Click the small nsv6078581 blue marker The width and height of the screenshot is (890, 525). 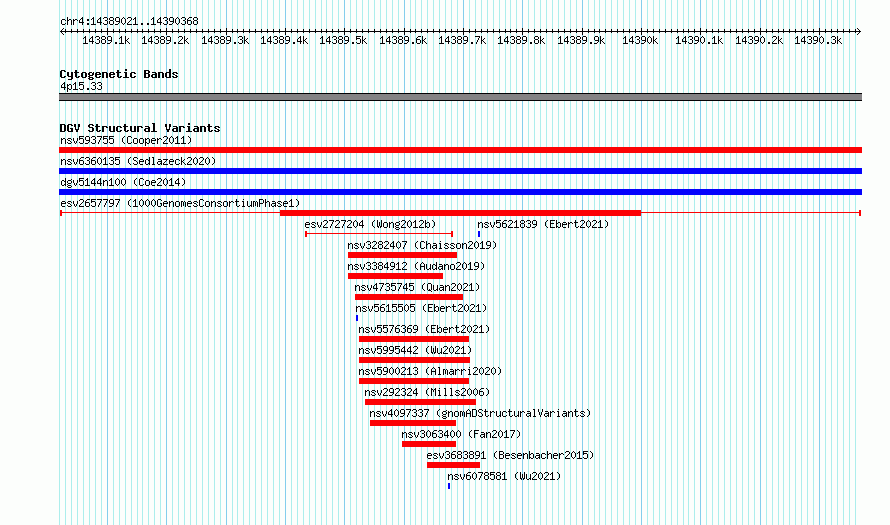click(449, 486)
